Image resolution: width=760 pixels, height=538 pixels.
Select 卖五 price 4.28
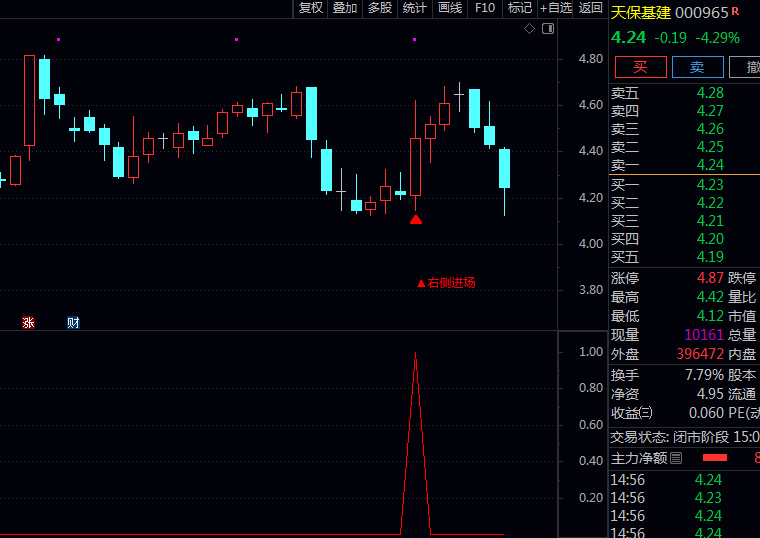pos(710,93)
